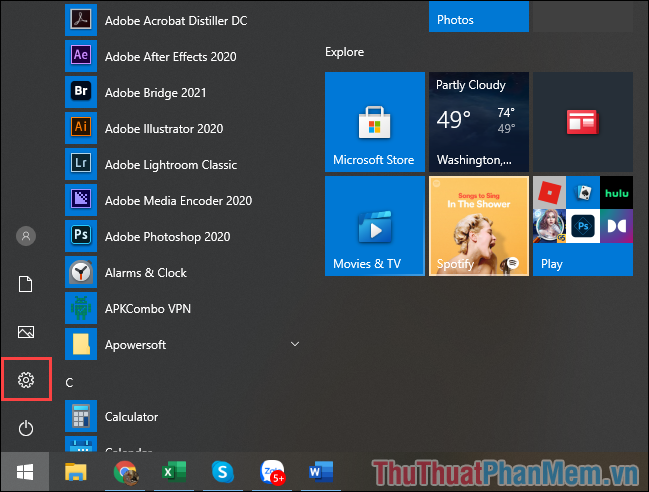This screenshot has width=649, height=492.
Task: Open the News tile
Action: (x=583, y=122)
